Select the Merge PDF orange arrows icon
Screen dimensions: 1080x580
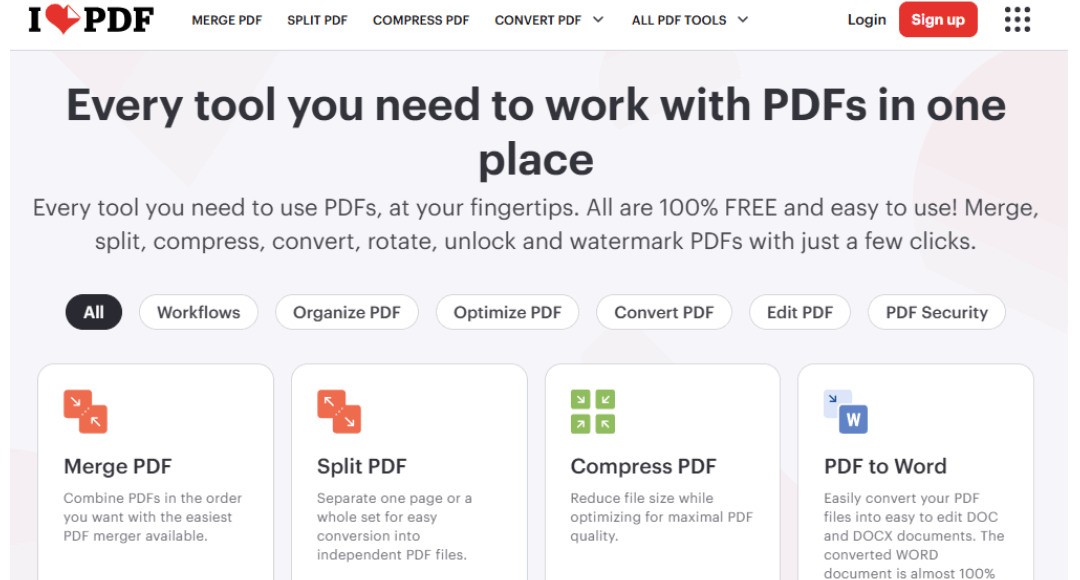86,410
